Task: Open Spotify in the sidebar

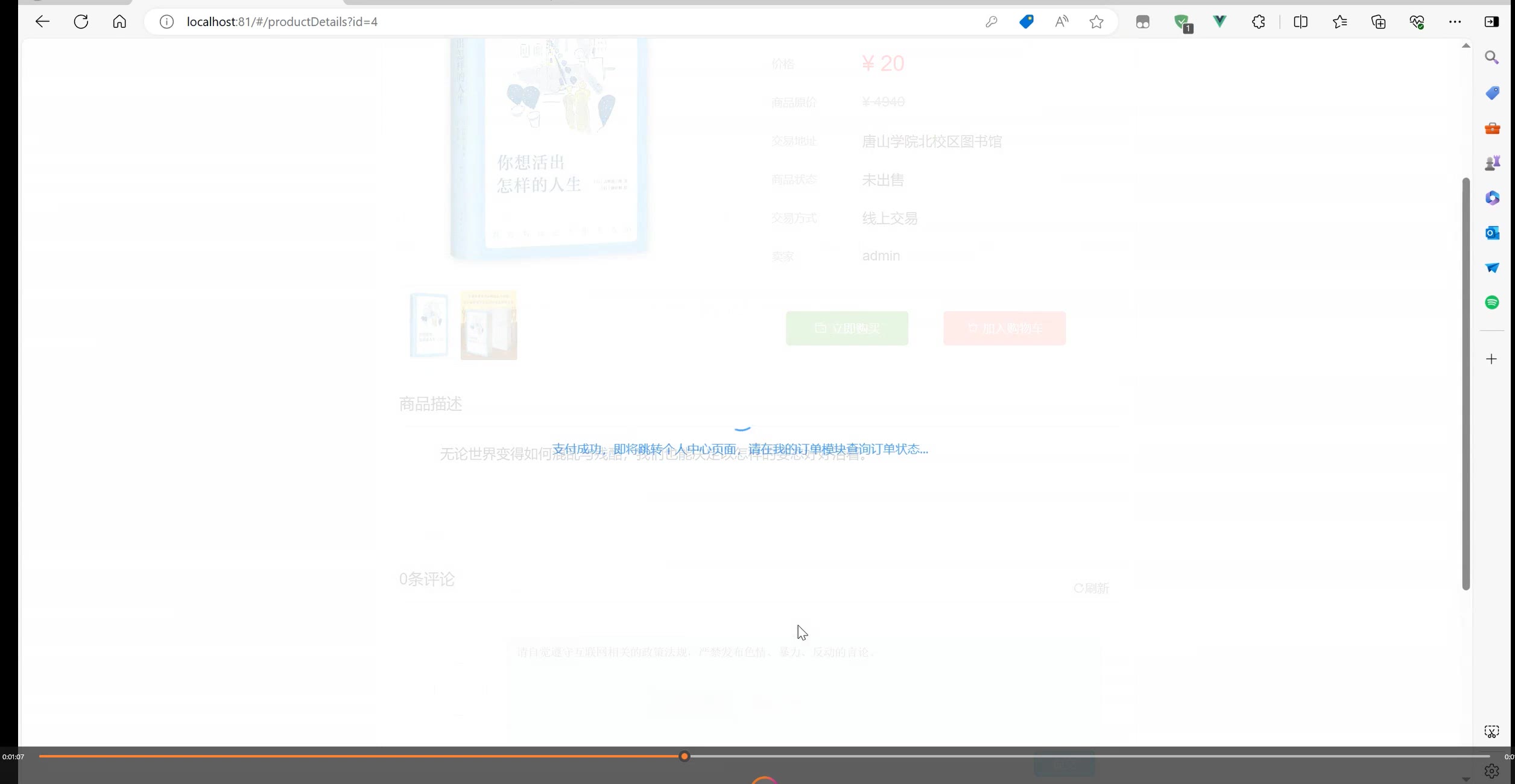Action: tap(1491, 303)
